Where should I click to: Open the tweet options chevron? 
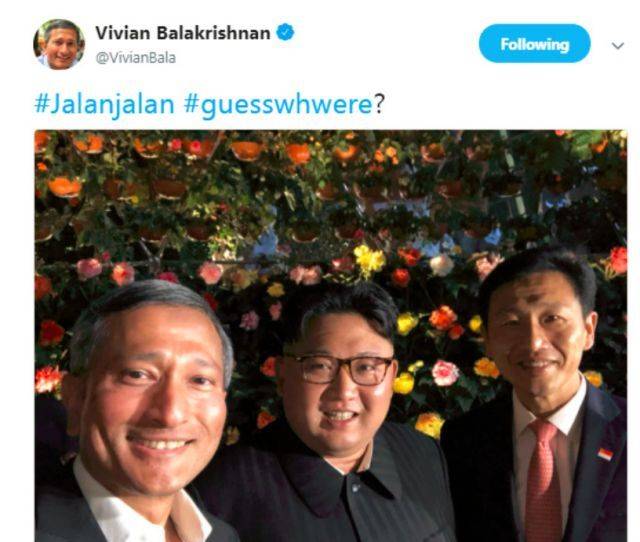(x=618, y=45)
